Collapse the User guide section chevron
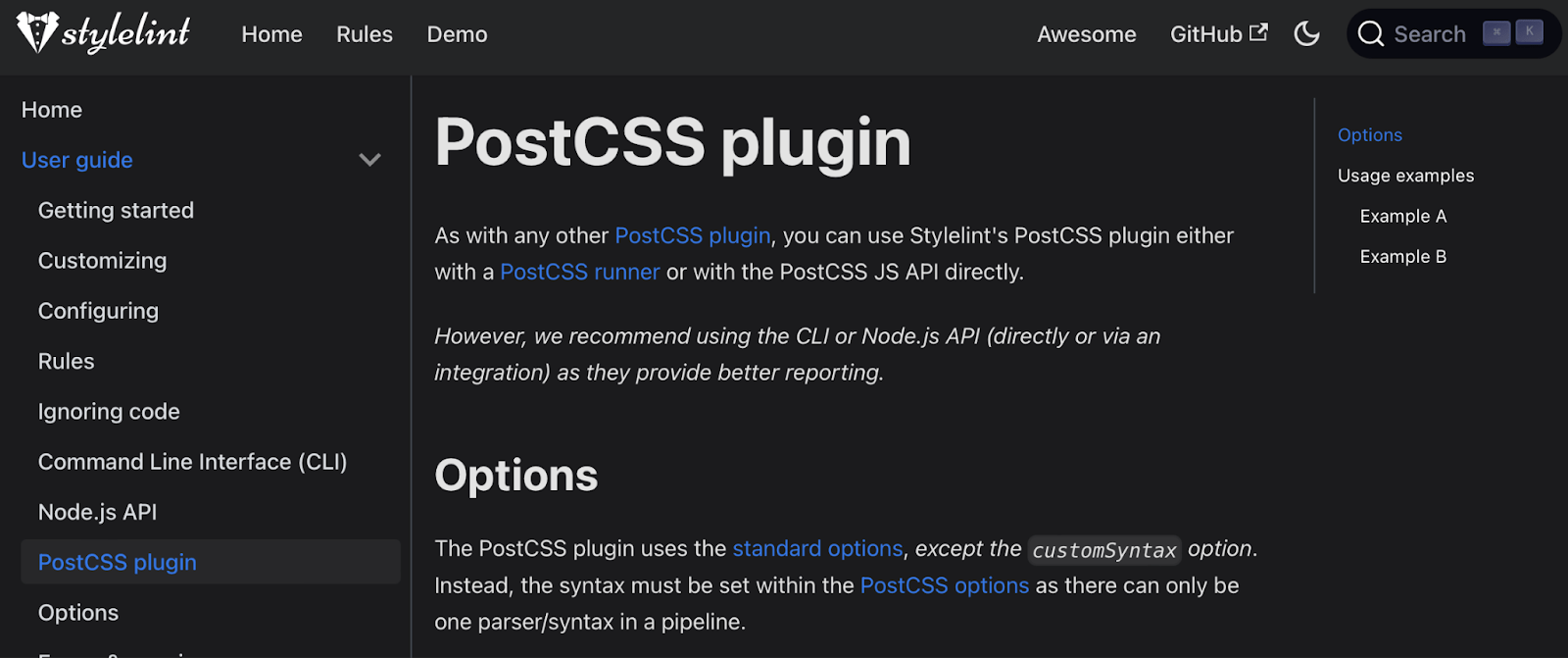Screen dimensions: 1568x658 pyautogui.click(x=369, y=159)
